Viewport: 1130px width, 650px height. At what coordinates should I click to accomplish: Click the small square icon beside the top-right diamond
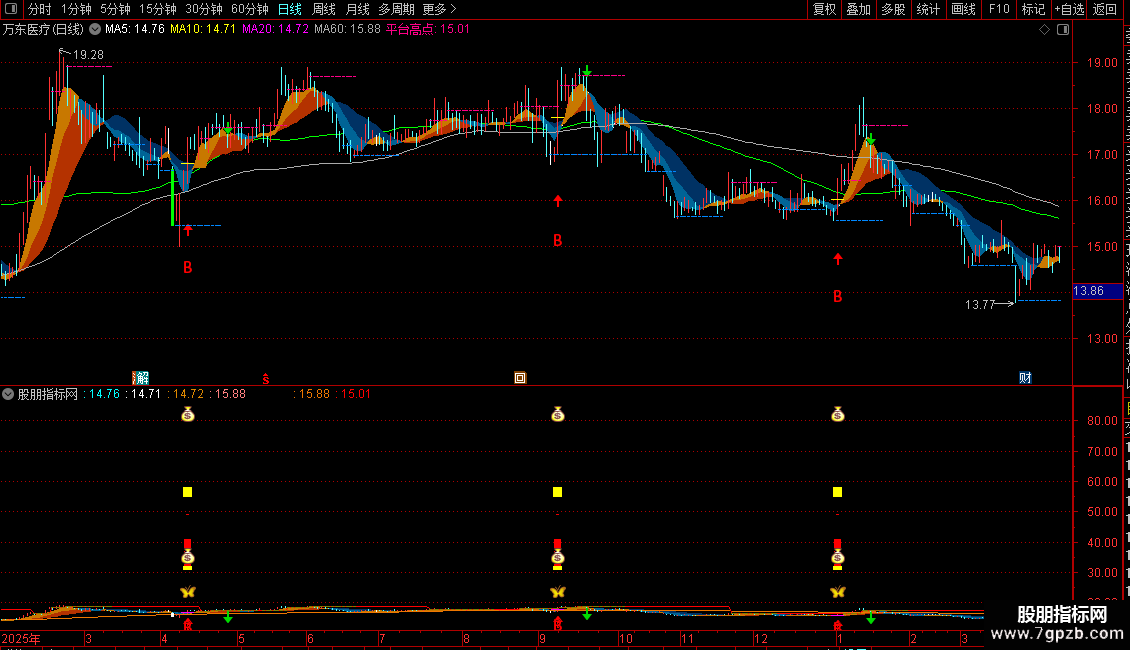tap(1062, 30)
